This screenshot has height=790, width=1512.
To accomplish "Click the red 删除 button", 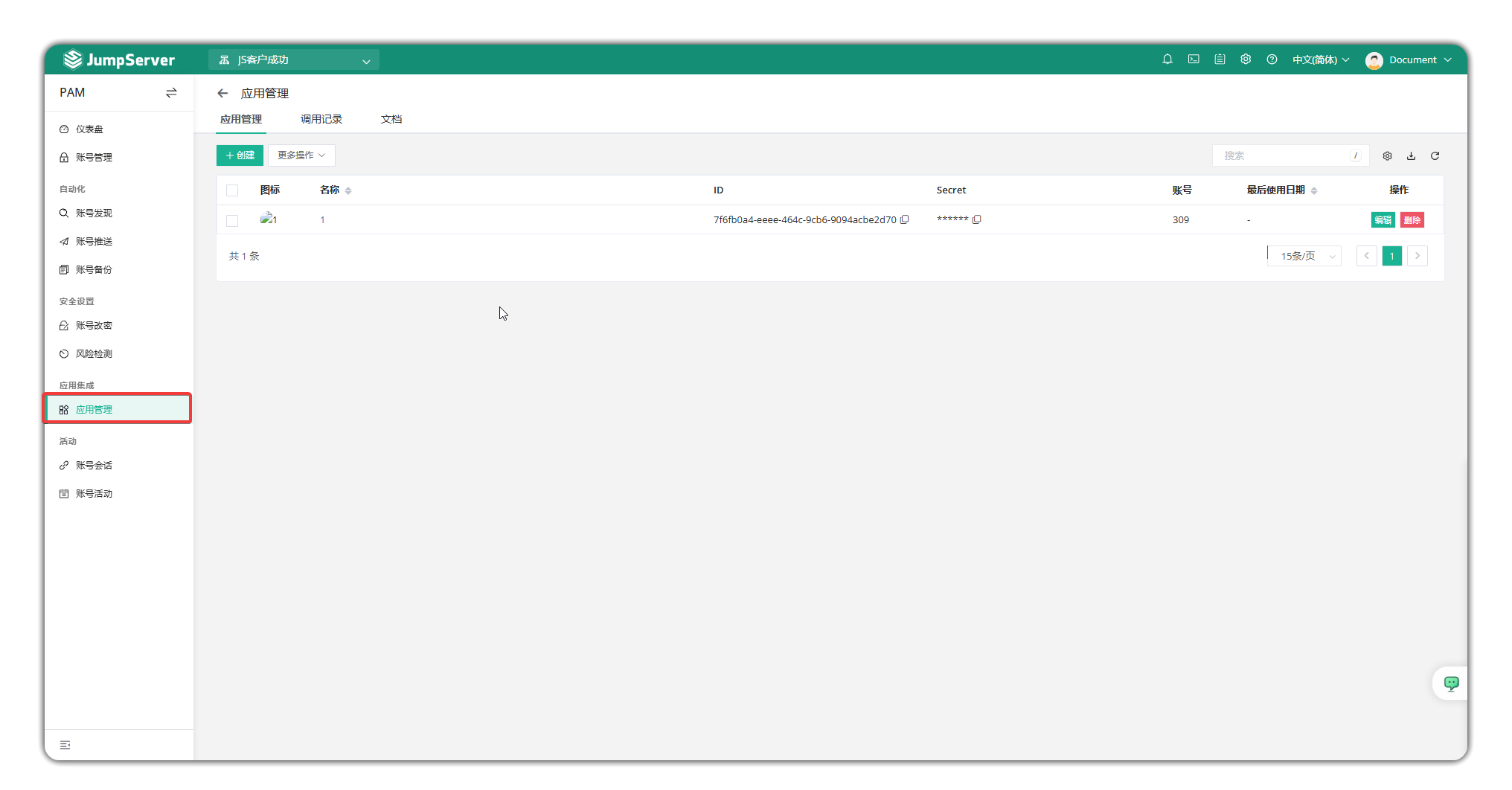I will coord(1412,220).
